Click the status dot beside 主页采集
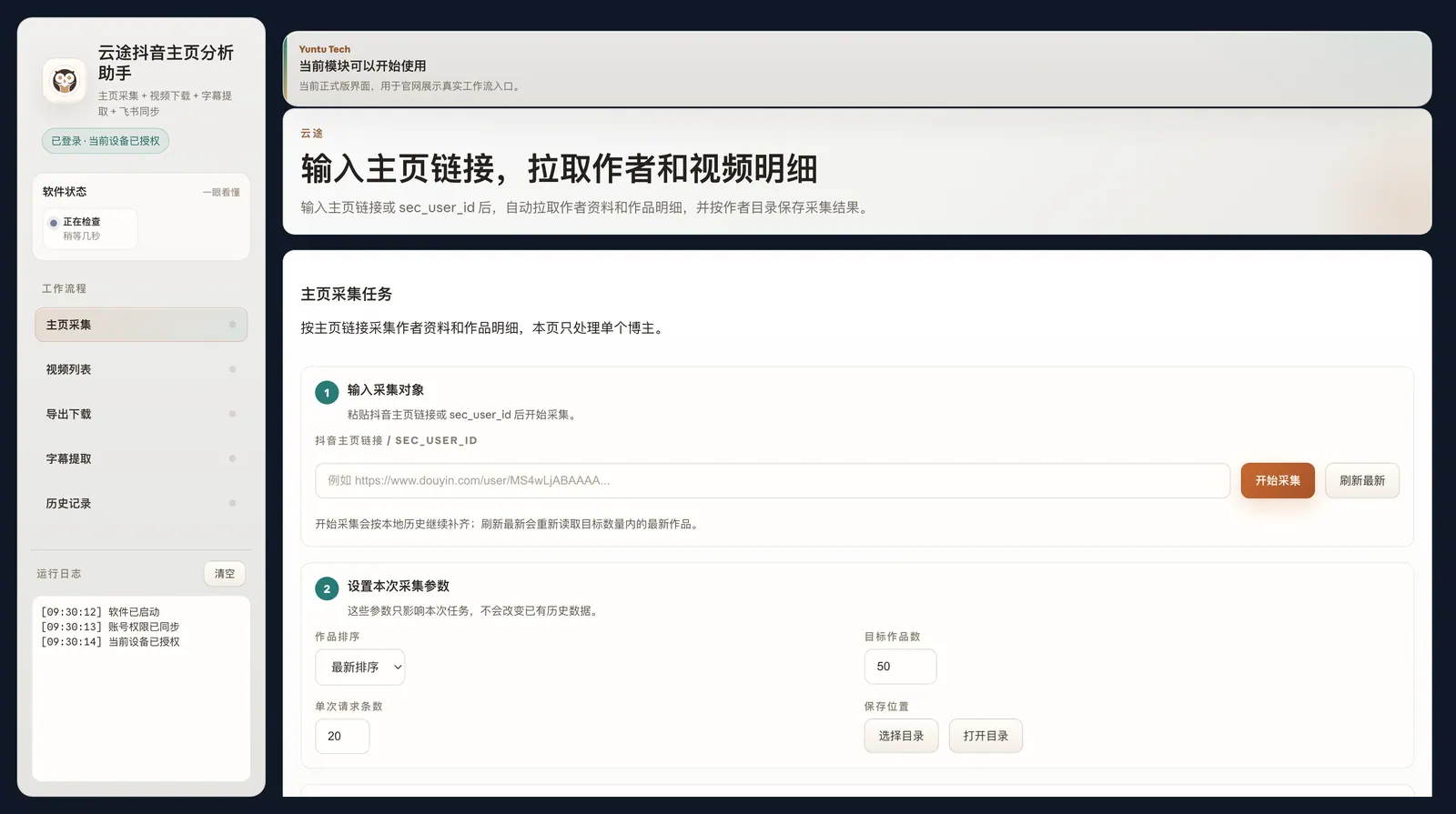Screen dimensions: 1456x814 [232, 325]
